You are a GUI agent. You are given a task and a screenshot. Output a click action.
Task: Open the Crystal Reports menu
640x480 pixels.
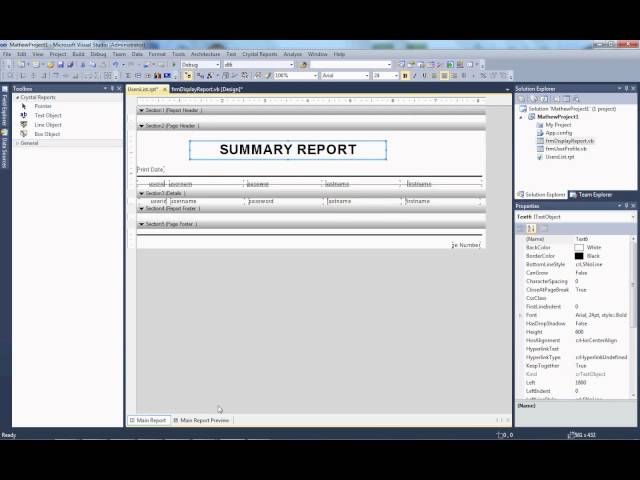(x=260, y=54)
